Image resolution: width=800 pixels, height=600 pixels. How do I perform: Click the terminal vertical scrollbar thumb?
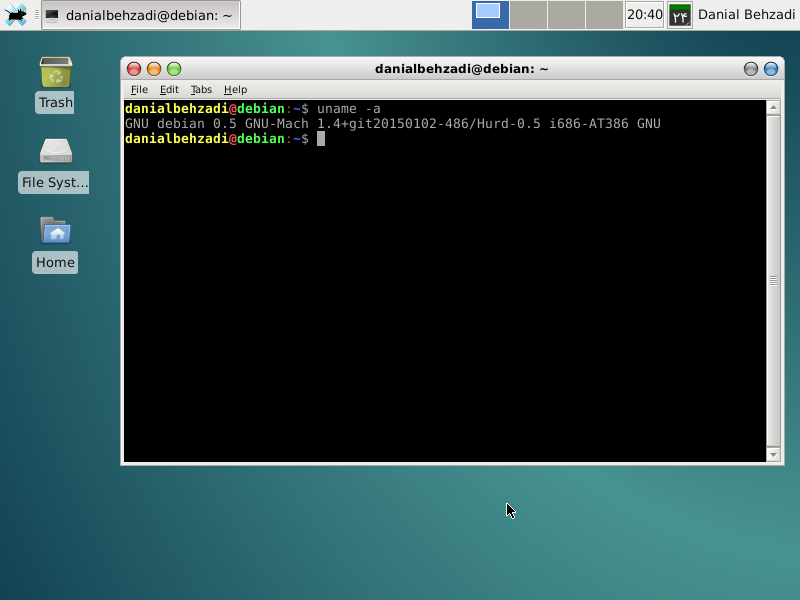[773, 281]
